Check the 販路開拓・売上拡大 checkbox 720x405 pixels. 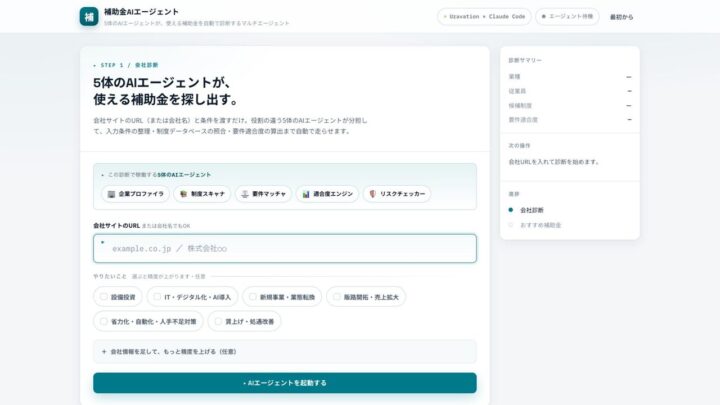(337, 297)
